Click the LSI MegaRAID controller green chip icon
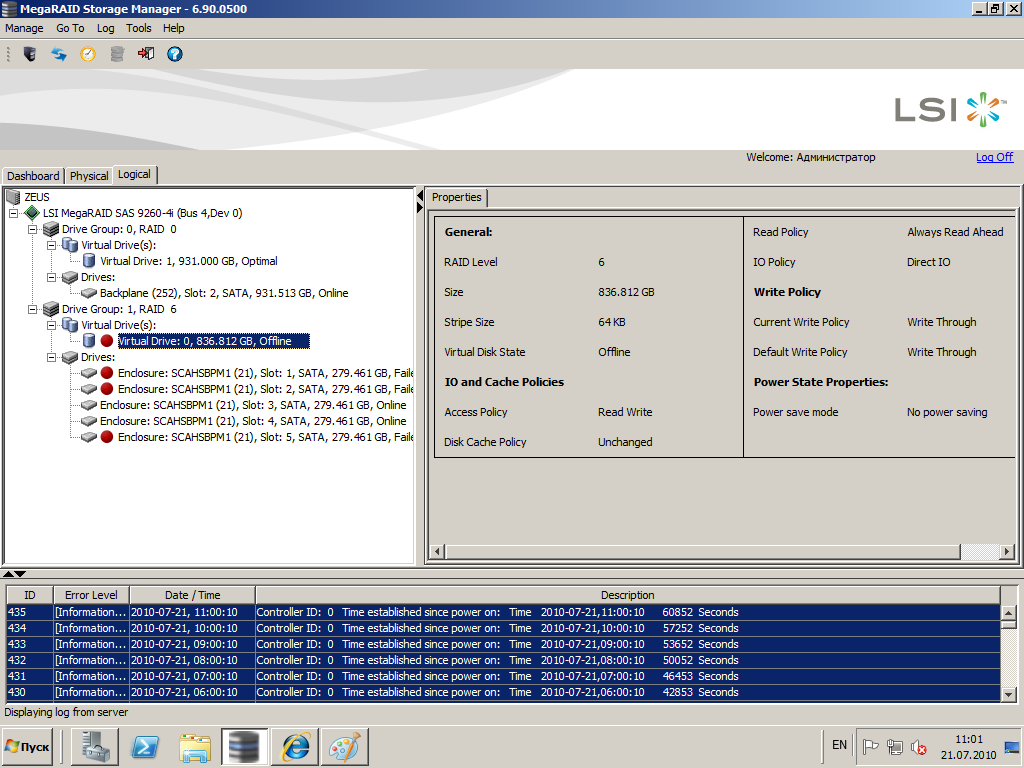The height and width of the screenshot is (768, 1024). (x=32, y=213)
